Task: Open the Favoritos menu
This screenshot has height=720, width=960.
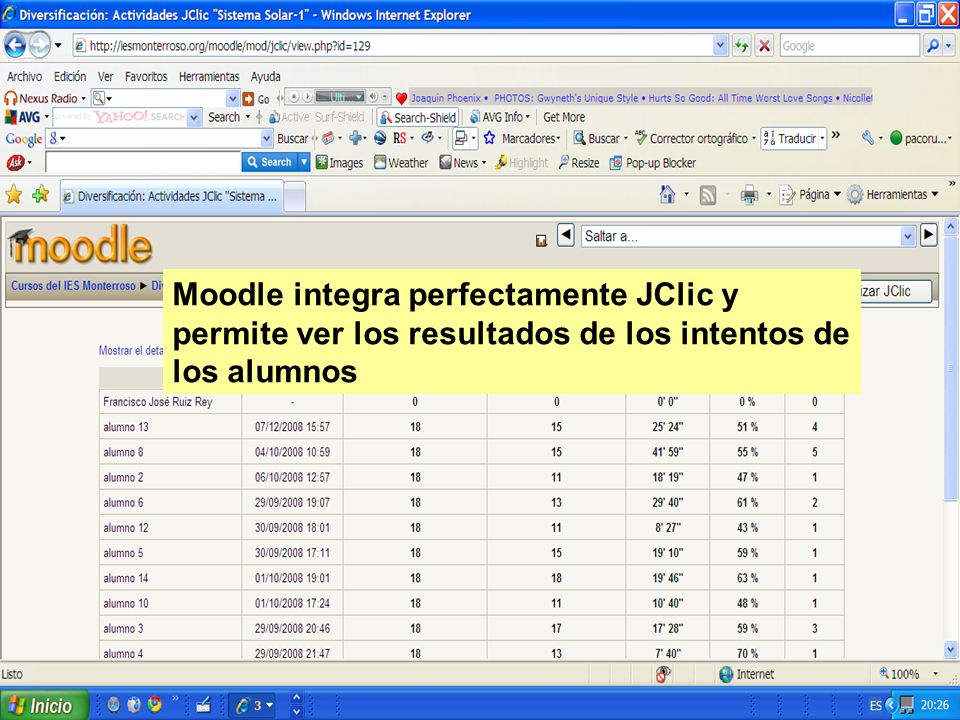Action: click(146, 77)
